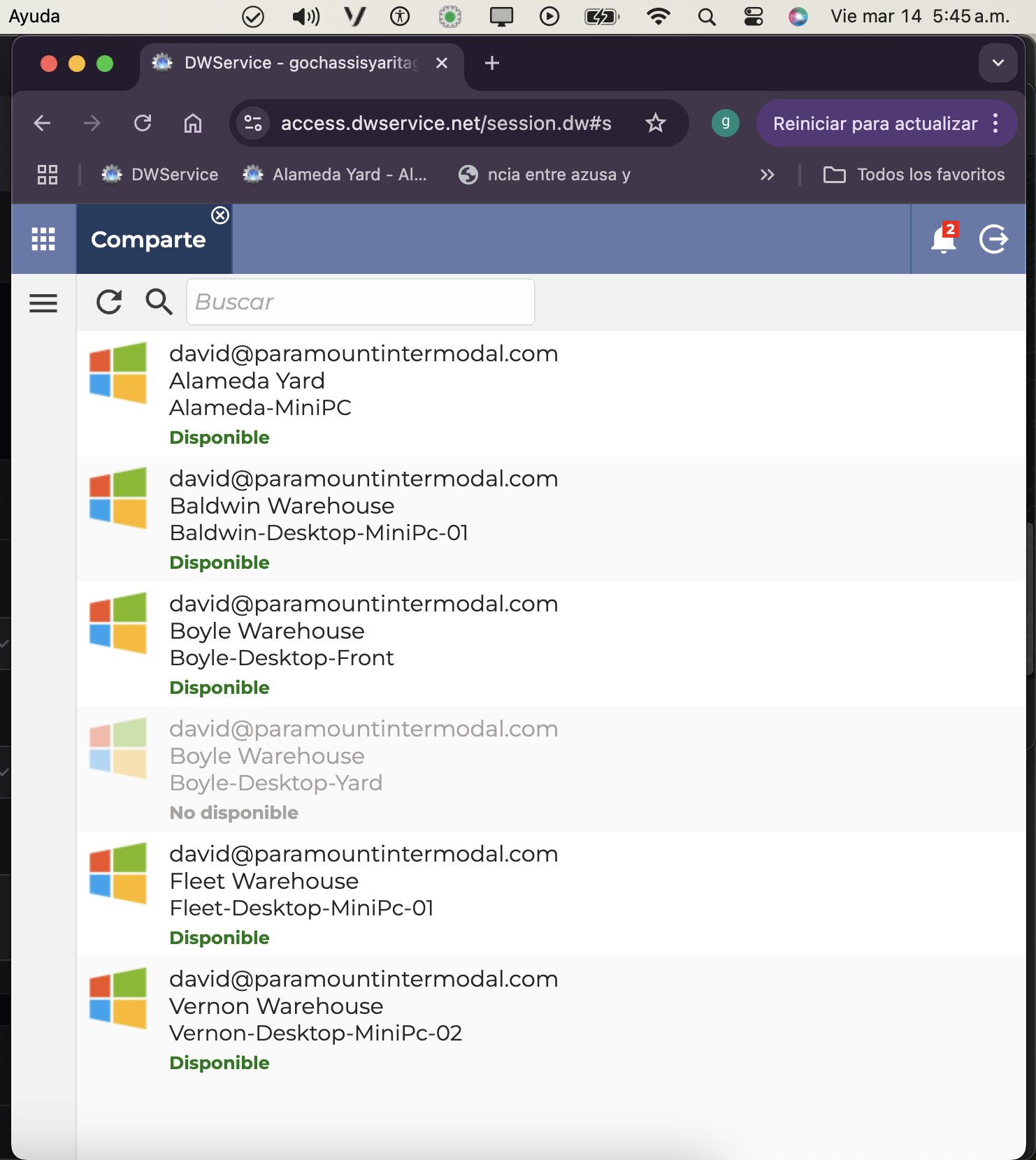Click the site information icon in address bar
1036x1160 pixels.
click(x=253, y=124)
